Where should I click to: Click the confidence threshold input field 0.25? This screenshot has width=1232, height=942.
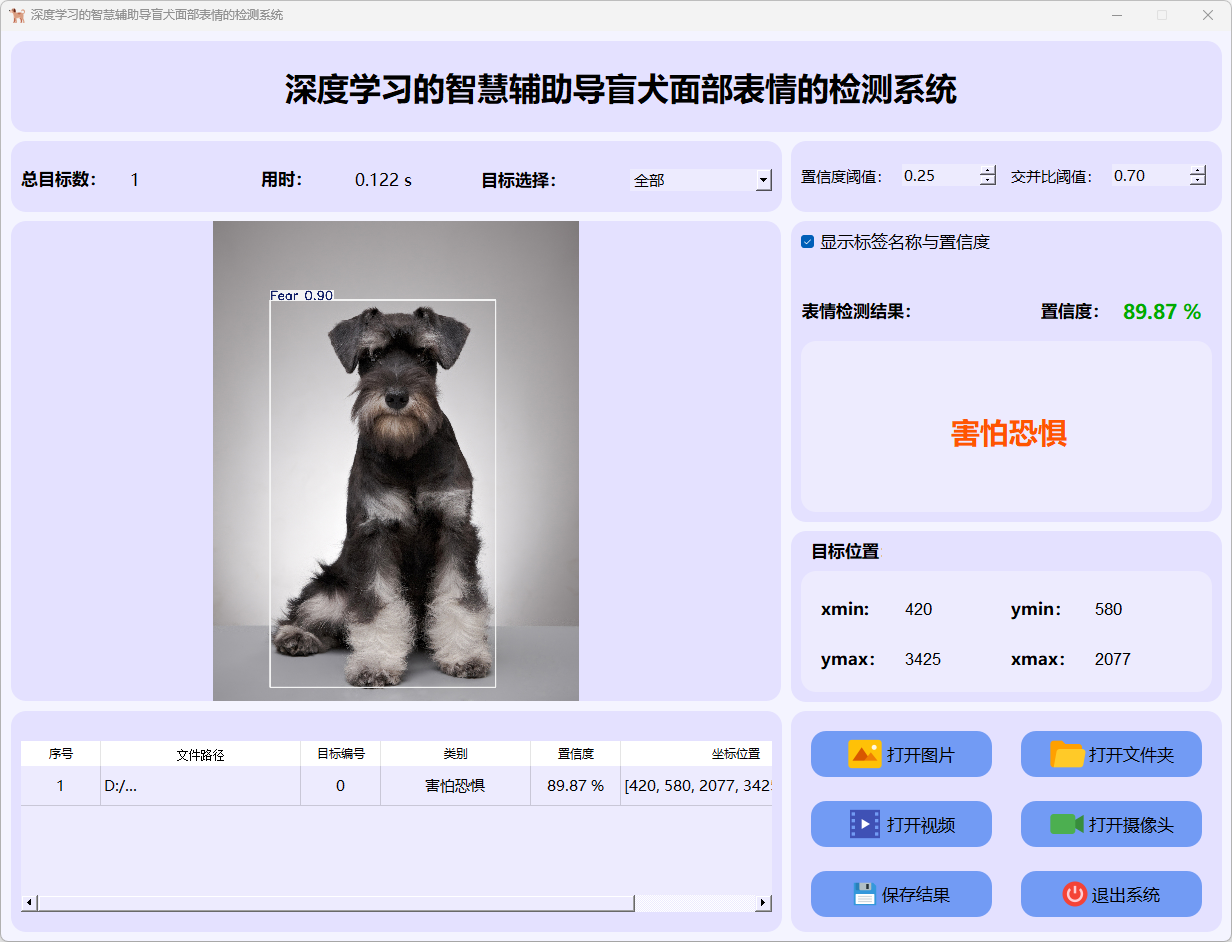[x=938, y=176]
